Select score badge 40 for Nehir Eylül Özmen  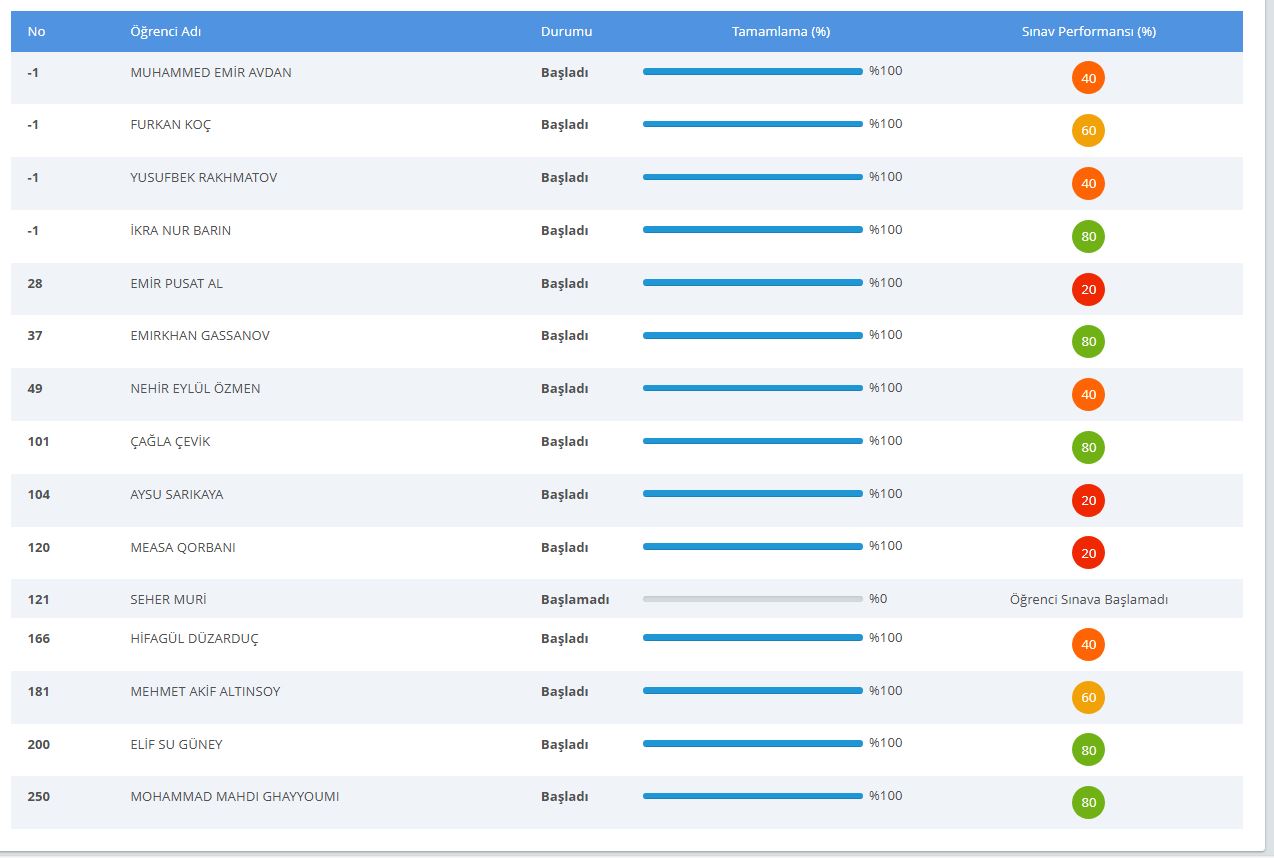1088,395
